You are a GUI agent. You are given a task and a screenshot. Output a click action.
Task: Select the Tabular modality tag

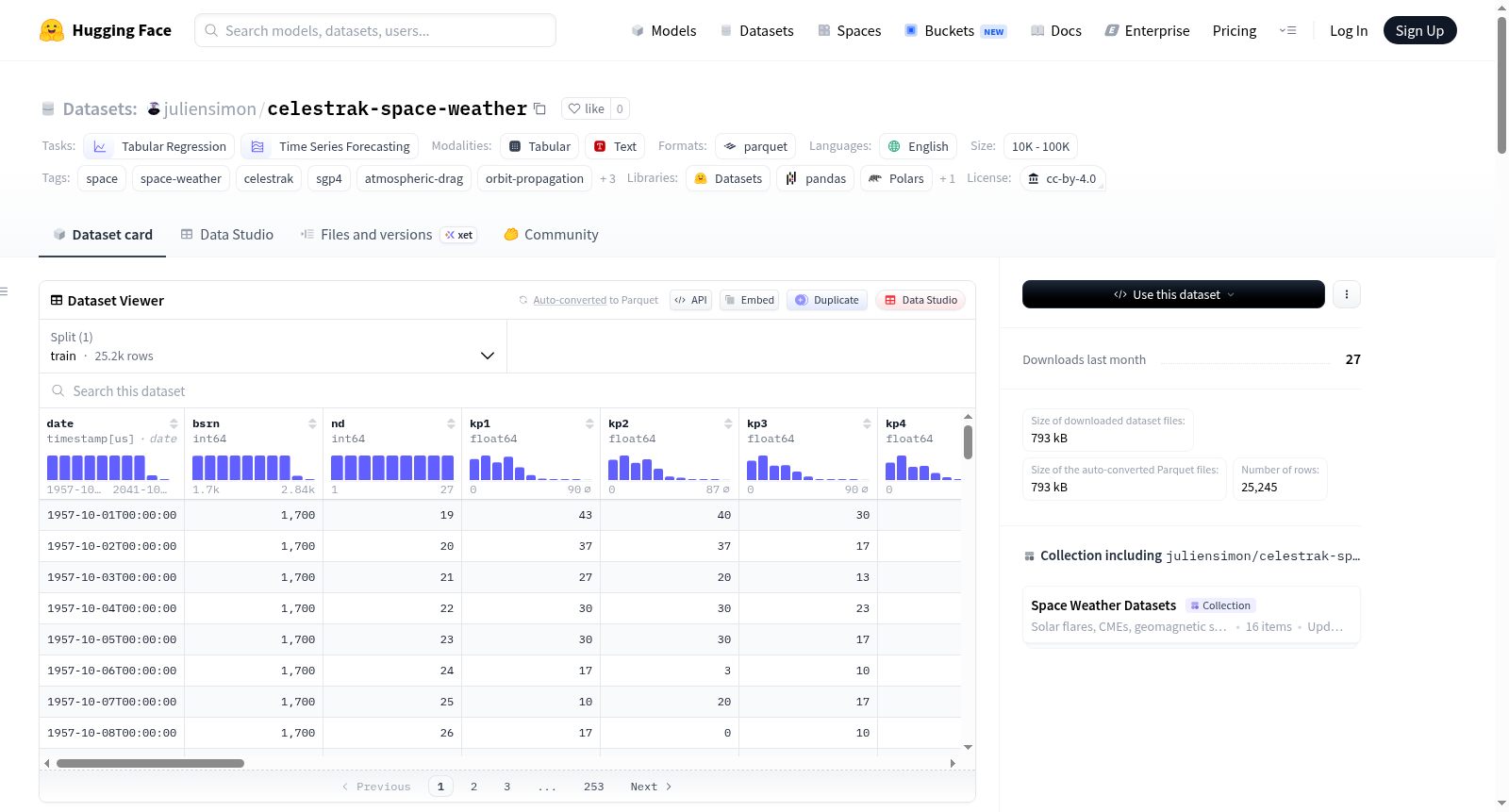pos(539,146)
